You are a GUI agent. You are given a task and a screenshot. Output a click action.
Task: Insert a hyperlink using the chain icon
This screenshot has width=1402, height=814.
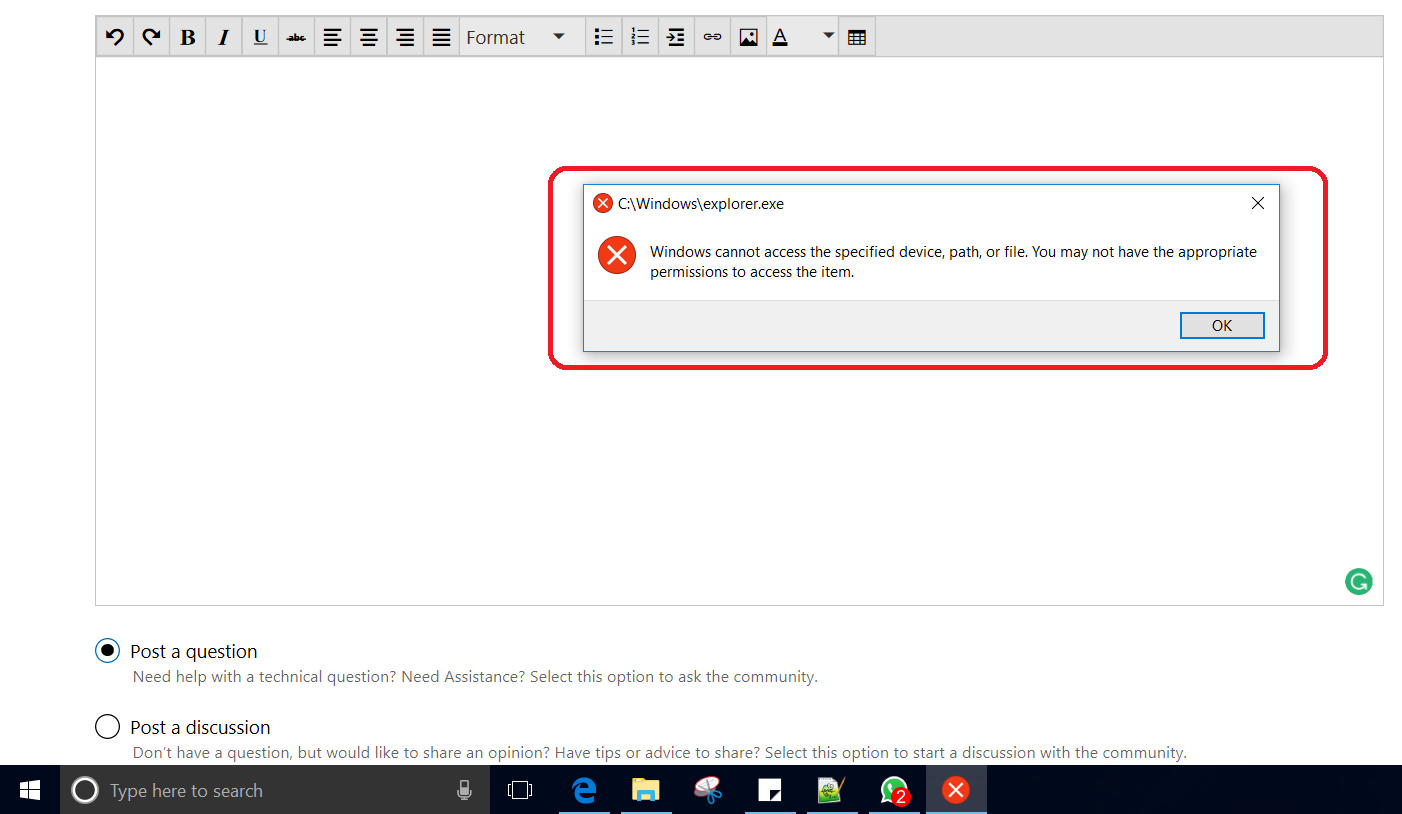(712, 36)
